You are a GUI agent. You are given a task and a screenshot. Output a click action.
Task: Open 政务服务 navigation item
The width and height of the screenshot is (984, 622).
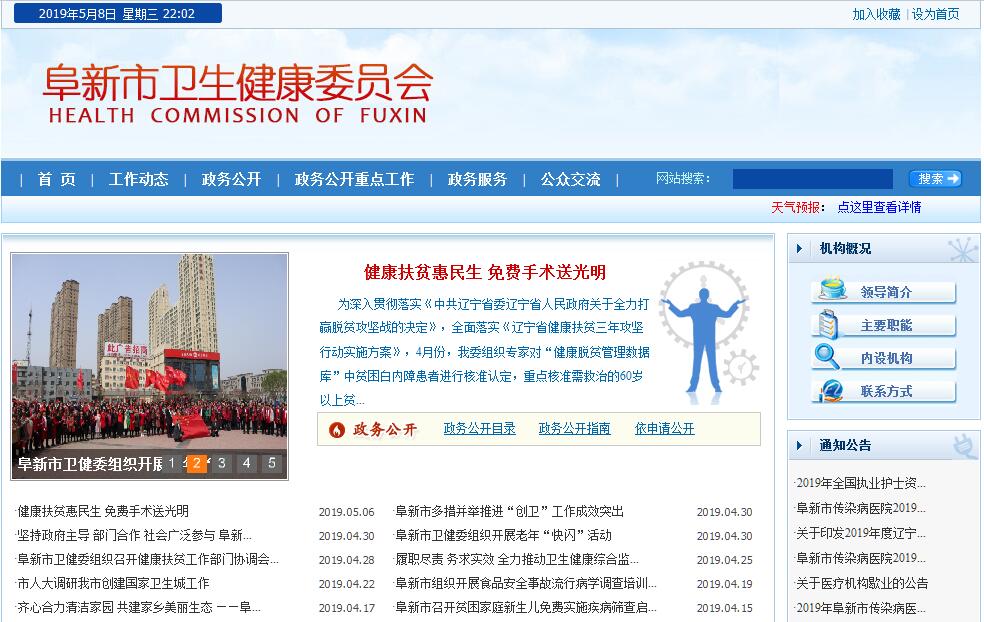477,179
